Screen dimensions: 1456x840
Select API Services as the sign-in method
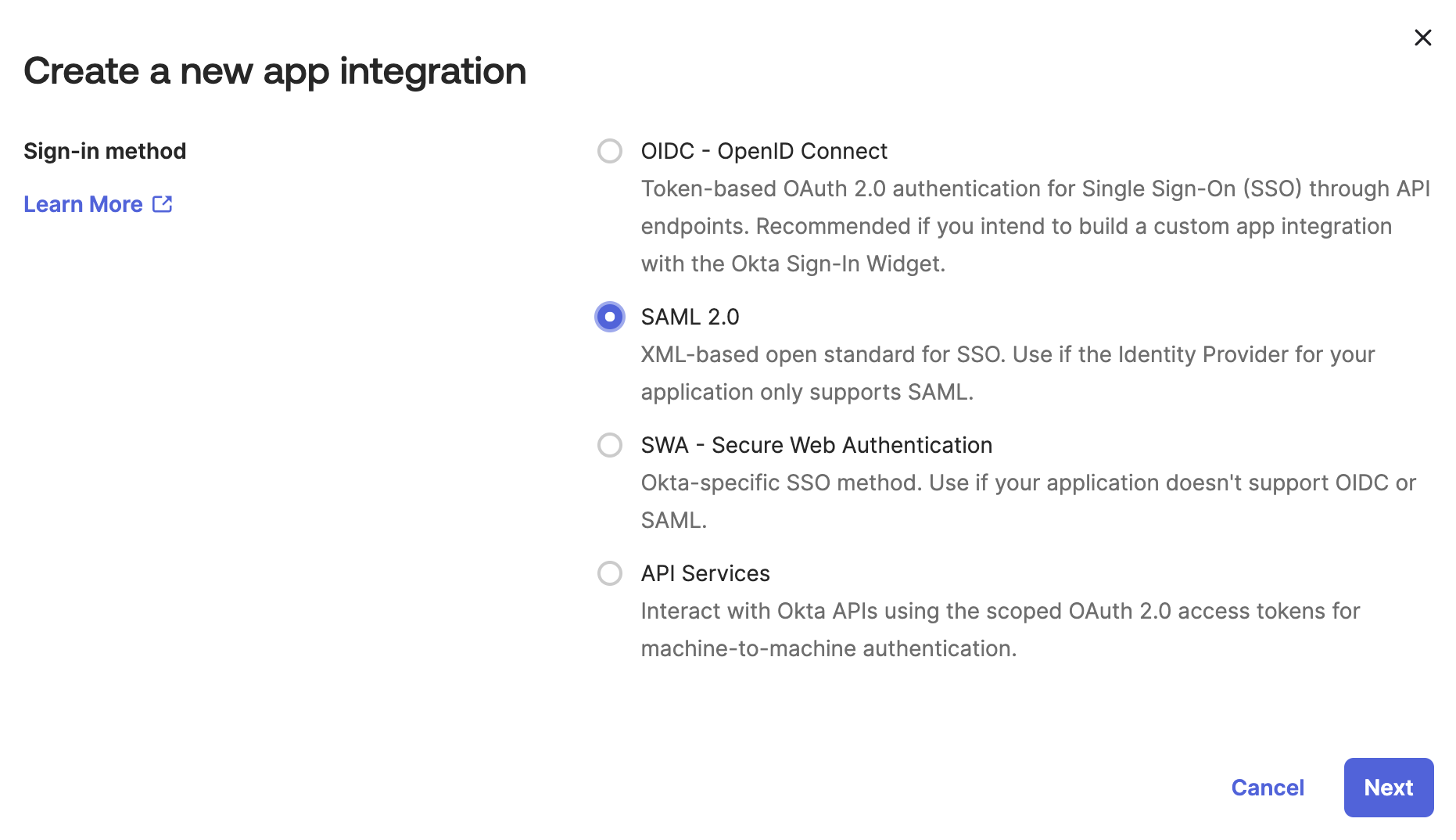click(609, 573)
